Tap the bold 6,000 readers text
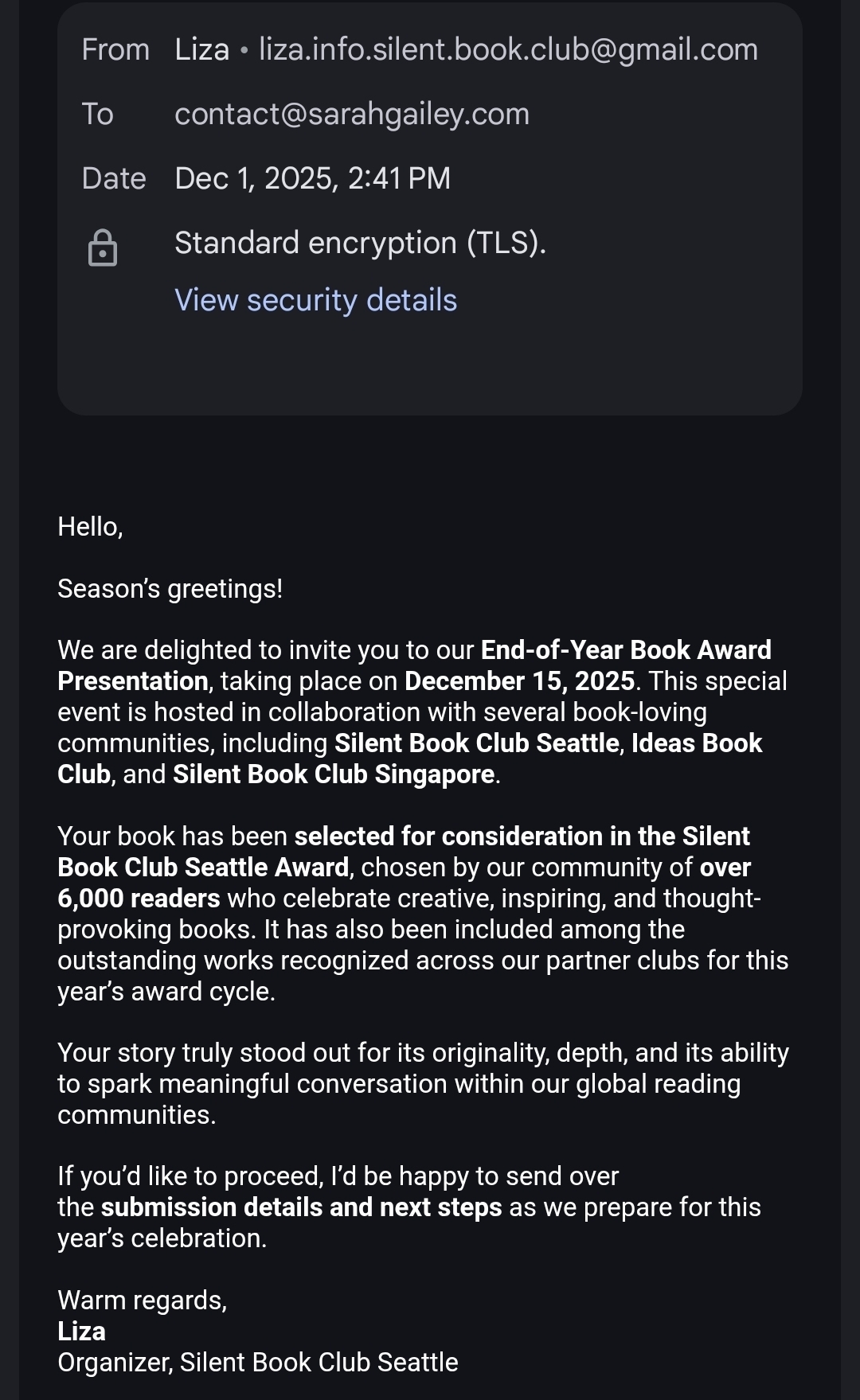This screenshot has height=1400, width=860. tap(139, 899)
